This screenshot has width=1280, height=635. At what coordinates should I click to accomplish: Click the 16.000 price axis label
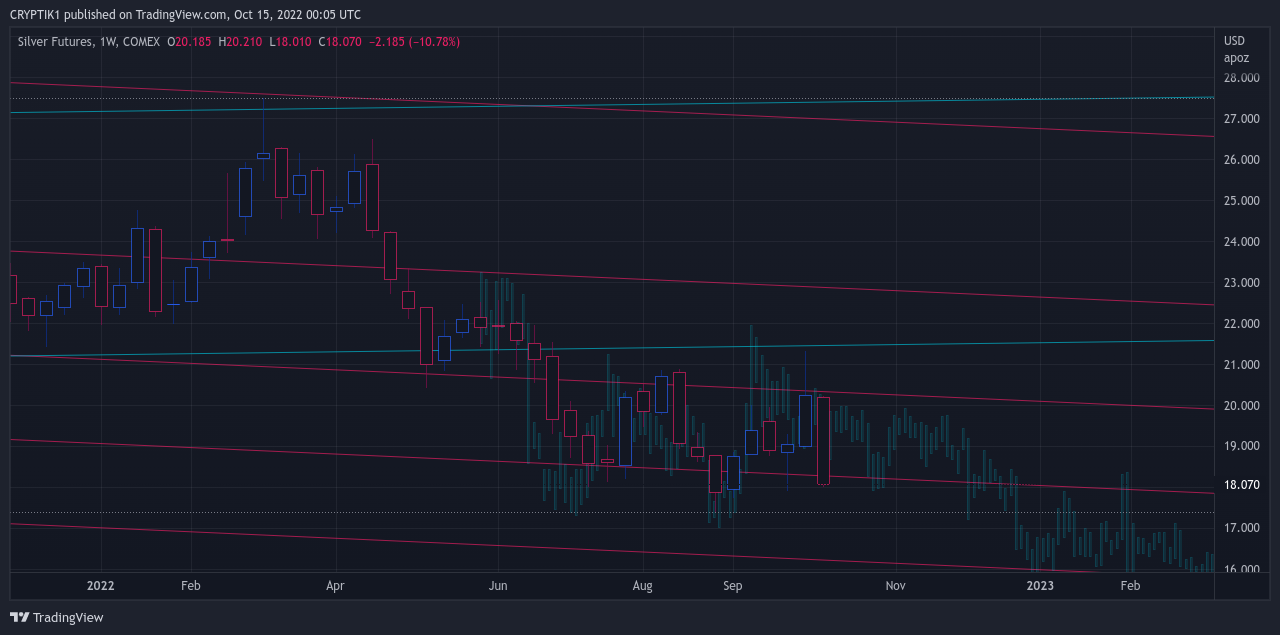pyautogui.click(x=1241, y=569)
